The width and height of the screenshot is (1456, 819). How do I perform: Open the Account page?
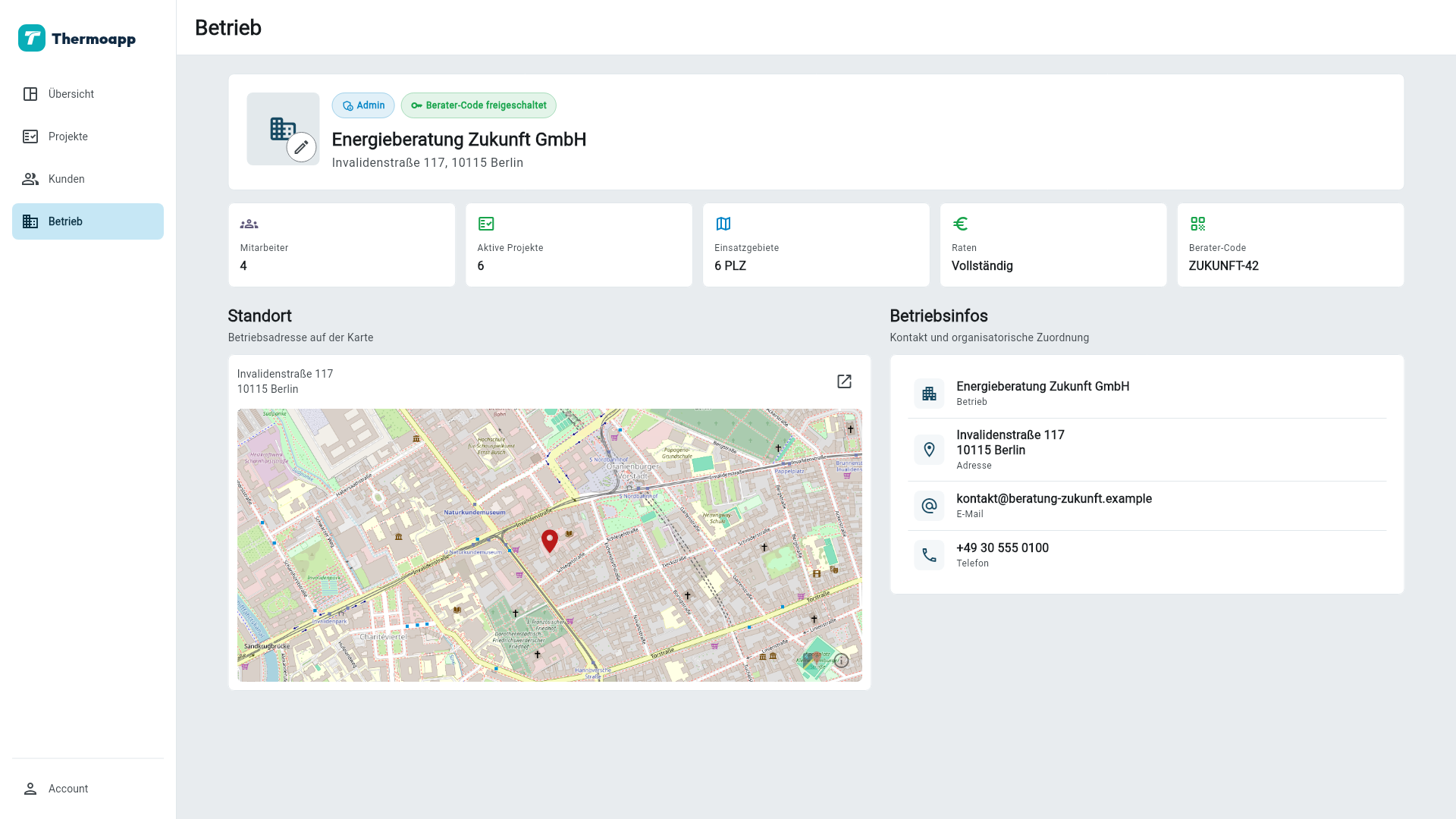pos(88,789)
